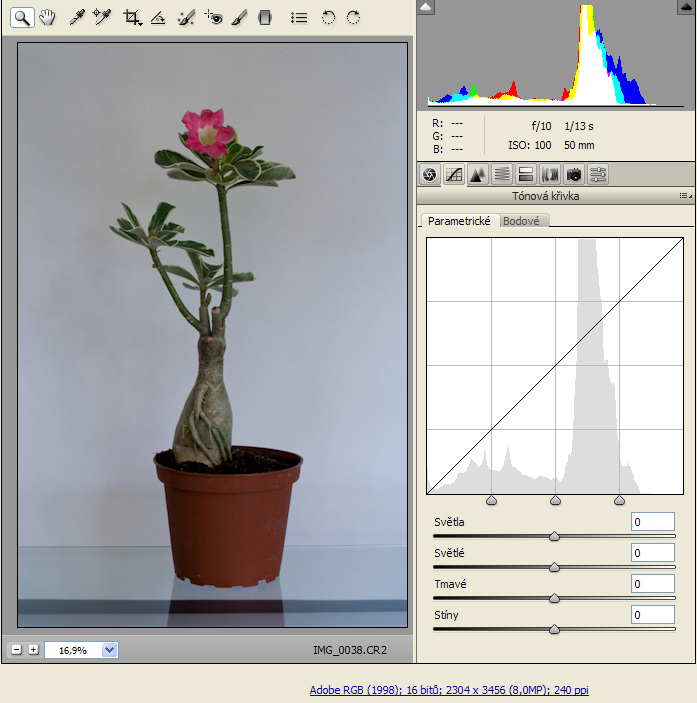Click the IMG_0038.CR2 filename label

[350, 650]
